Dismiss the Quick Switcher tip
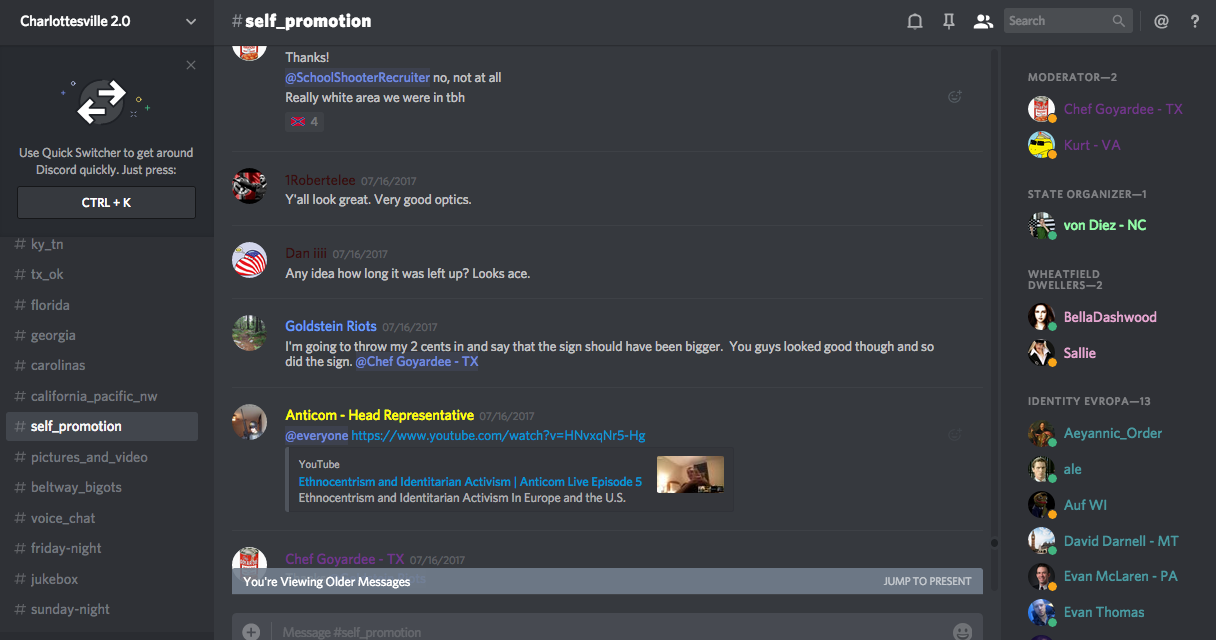The width and height of the screenshot is (1216, 640). 191,66
